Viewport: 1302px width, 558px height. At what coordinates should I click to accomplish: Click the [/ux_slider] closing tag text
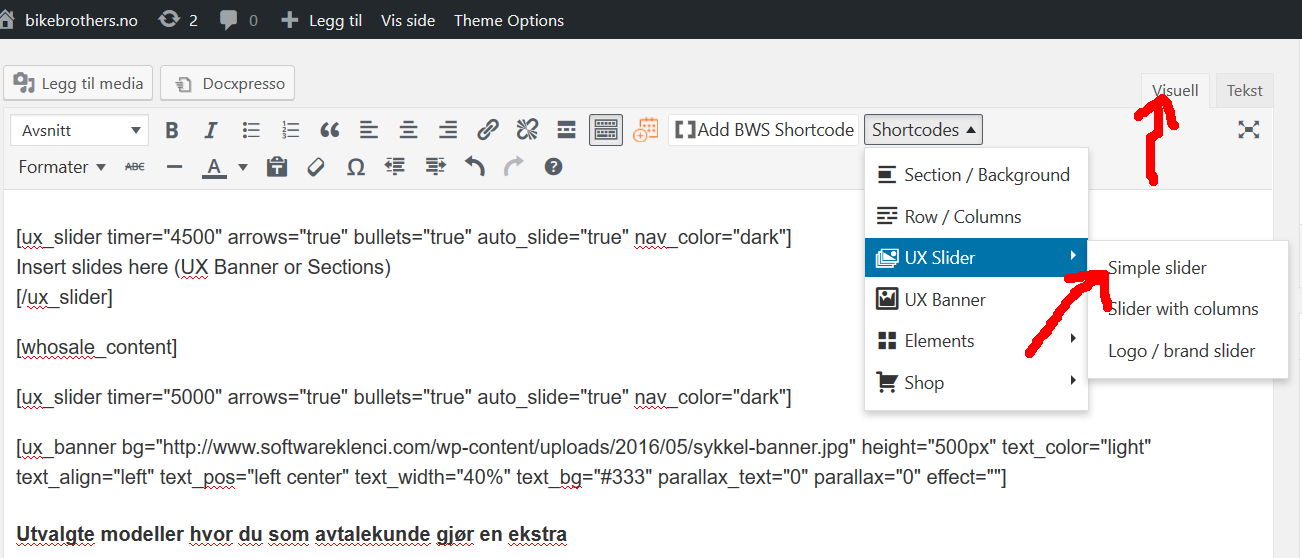(x=64, y=297)
